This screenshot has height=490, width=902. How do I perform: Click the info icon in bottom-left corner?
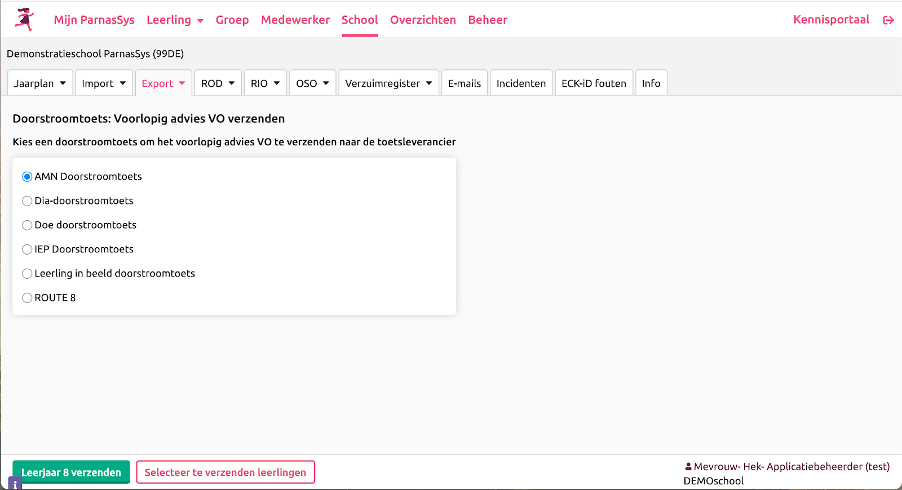coord(15,483)
